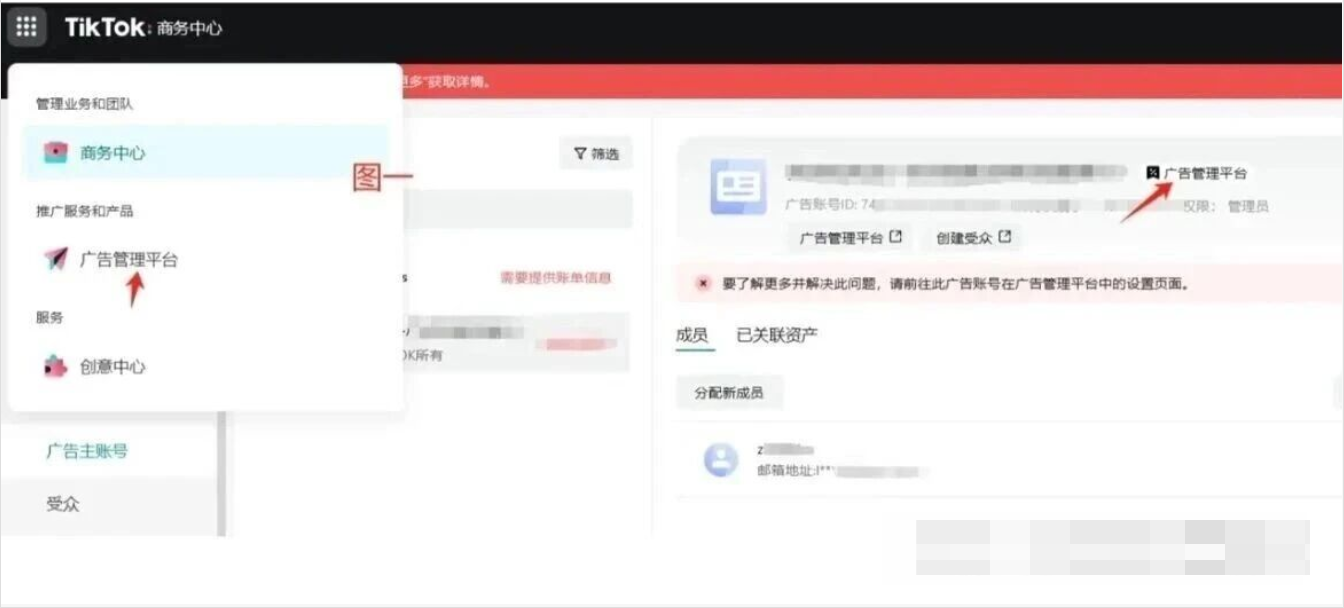Image resolution: width=1344 pixels, height=608 pixels.
Task: Select 创意中心 from the dropdown menu
Action: (x=112, y=367)
